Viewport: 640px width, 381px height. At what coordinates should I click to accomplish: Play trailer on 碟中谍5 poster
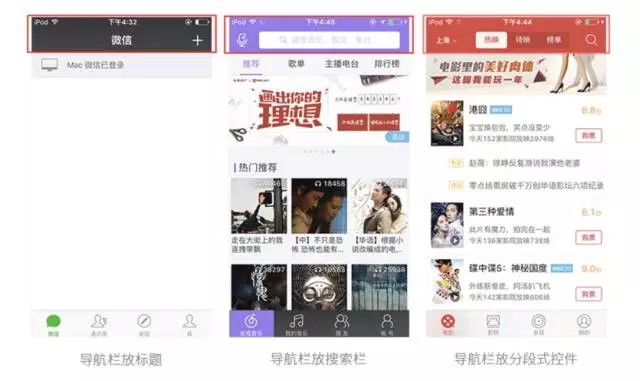pos(454,297)
